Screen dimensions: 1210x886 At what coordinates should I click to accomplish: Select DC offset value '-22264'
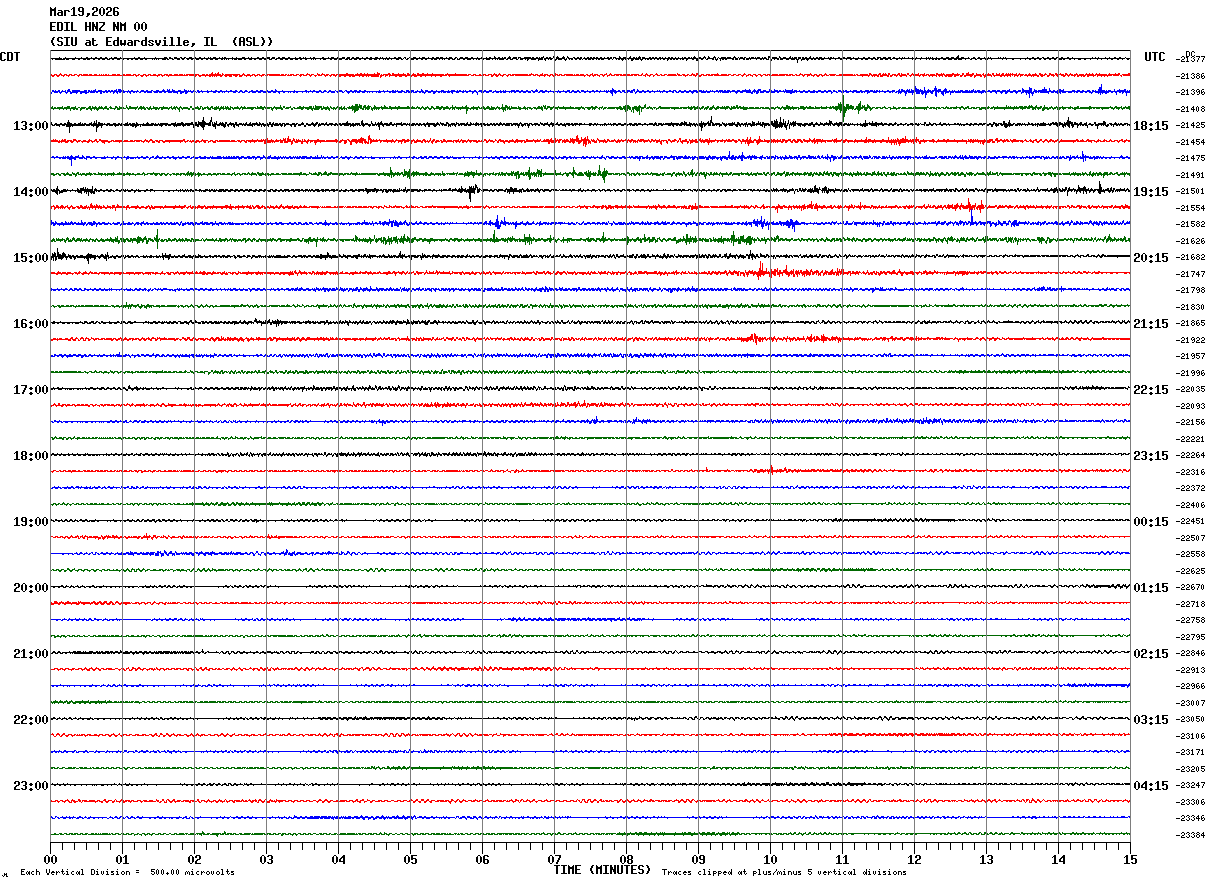(x=1191, y=455)
